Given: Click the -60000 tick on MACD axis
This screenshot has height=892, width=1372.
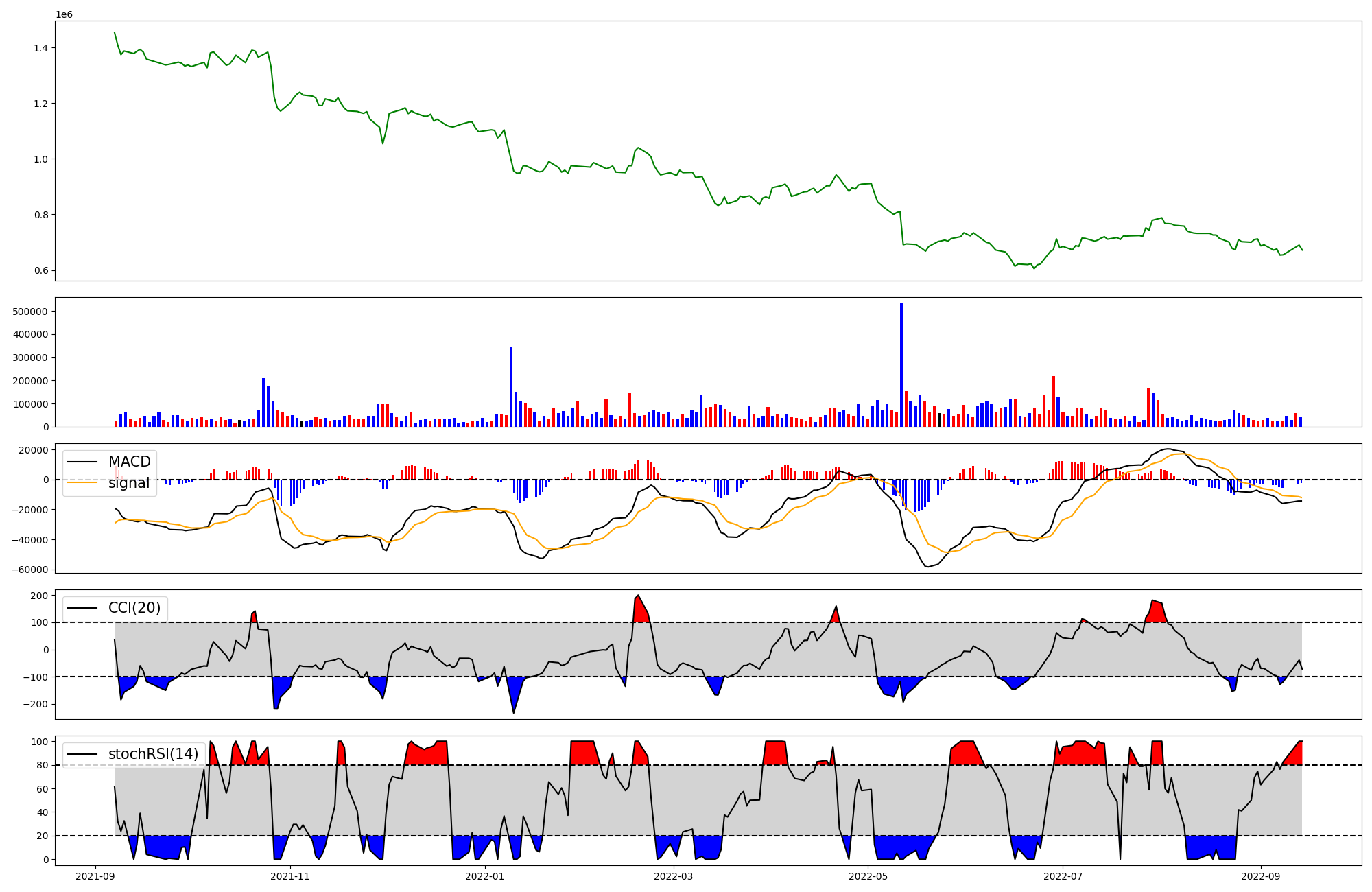Looking at the screenshot, I should [x=29, y=570].
